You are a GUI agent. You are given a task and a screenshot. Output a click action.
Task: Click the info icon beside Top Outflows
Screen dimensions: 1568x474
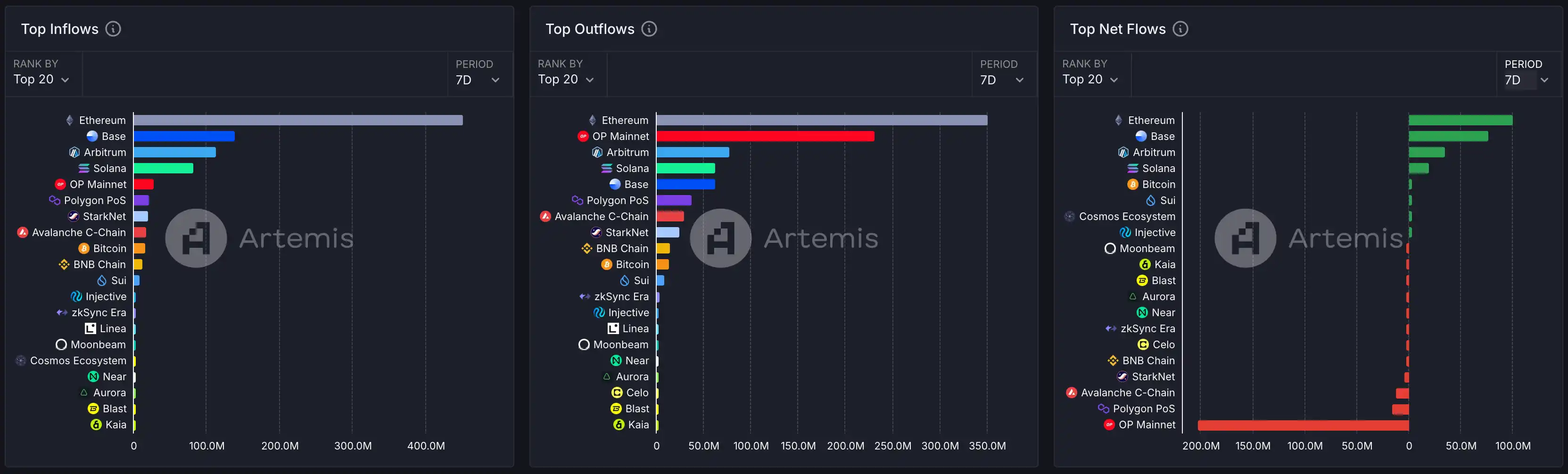coord(650,29)
